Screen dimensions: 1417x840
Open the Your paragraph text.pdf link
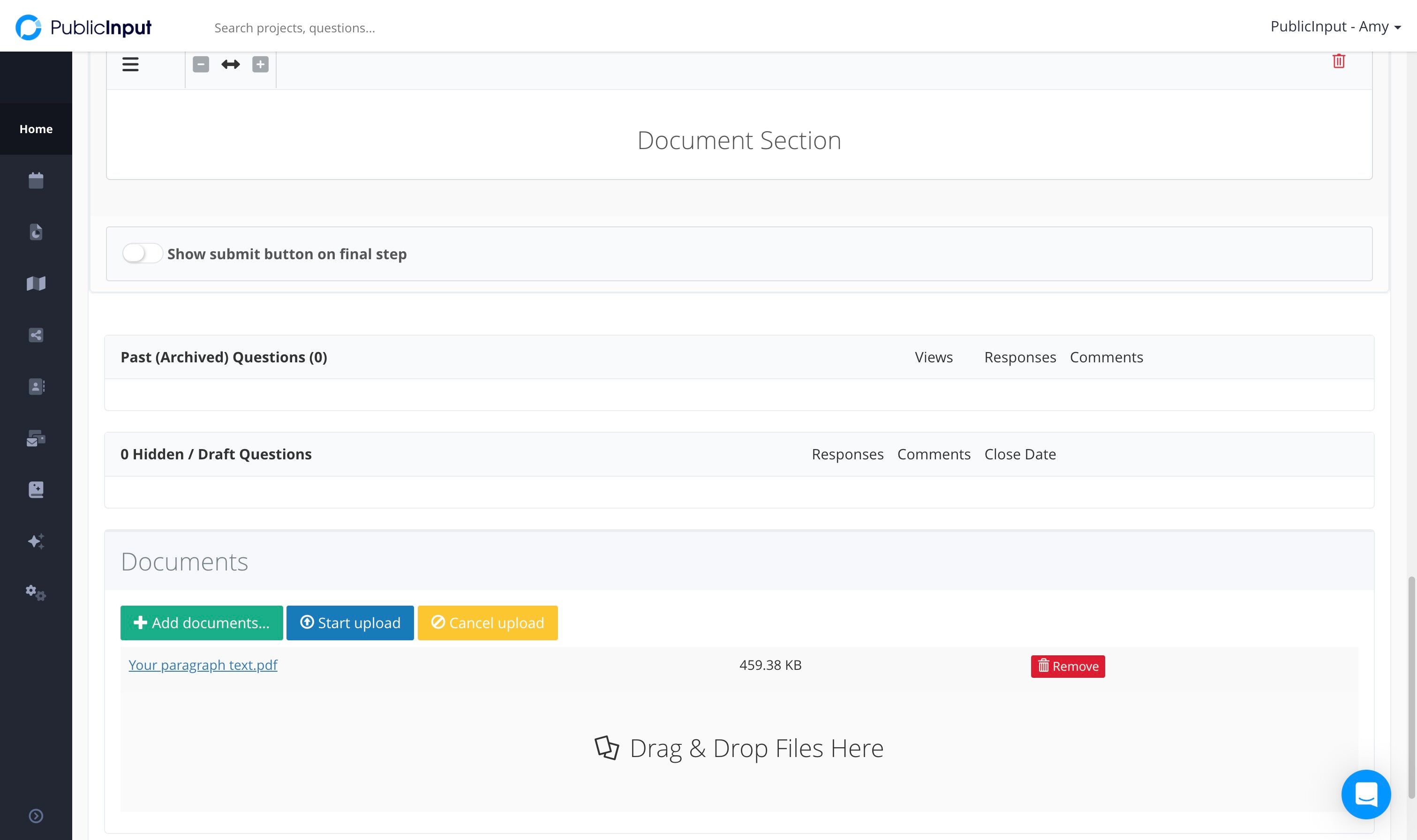[x=203, y=665]
